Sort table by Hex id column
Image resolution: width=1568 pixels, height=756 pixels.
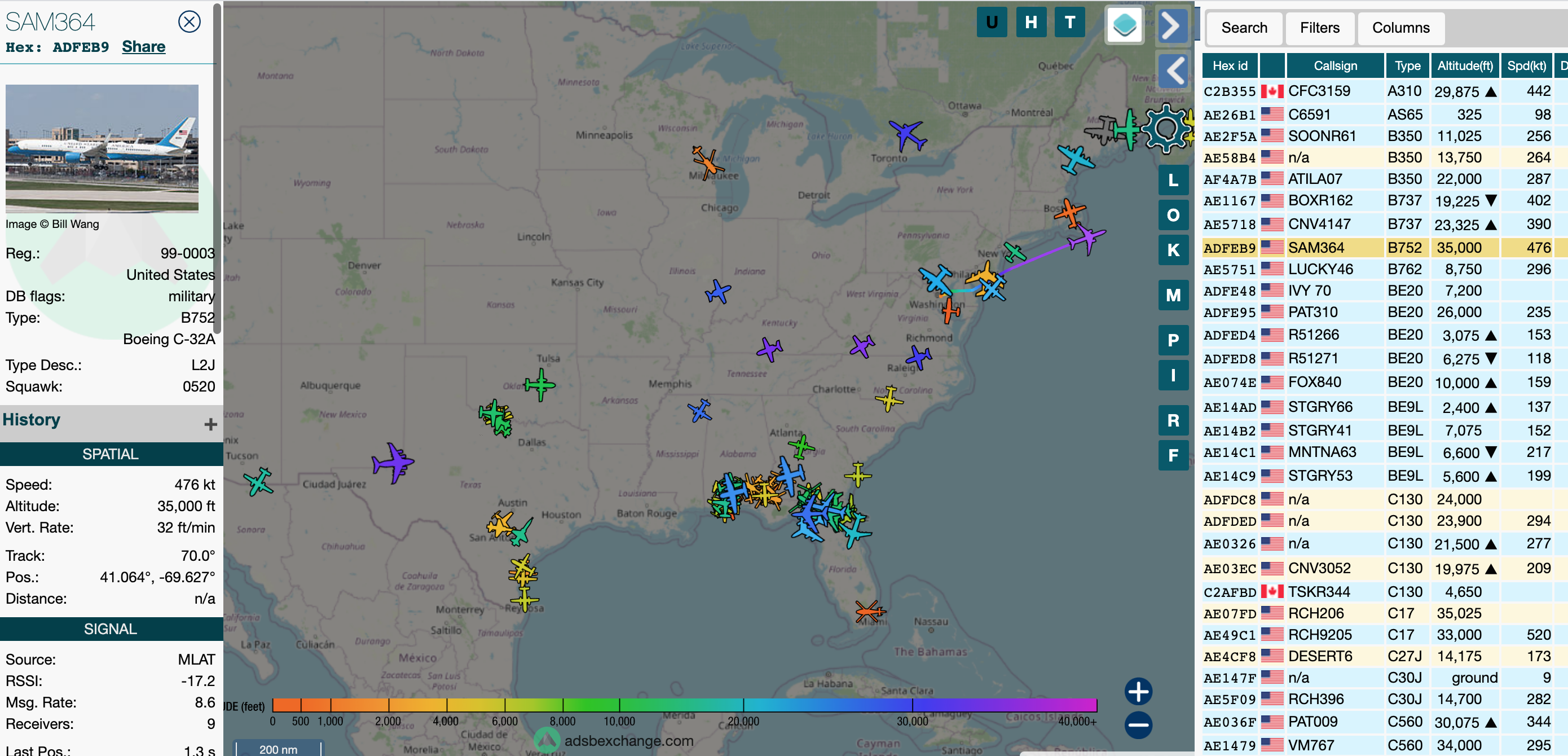[x=1230, y=66]
